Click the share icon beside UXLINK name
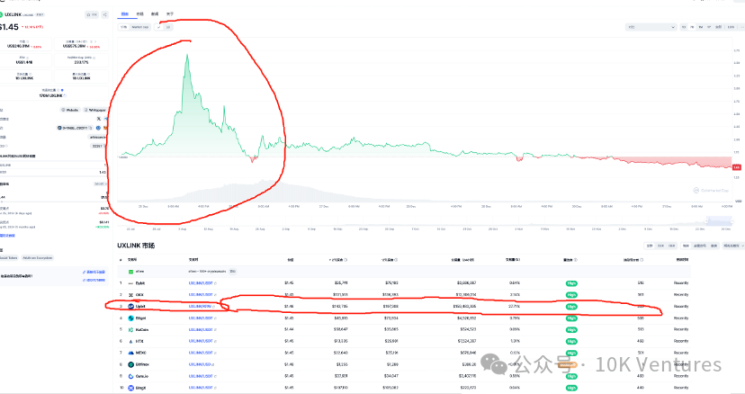745x394 pixels. pyautogui.click(x=105, y=15)
